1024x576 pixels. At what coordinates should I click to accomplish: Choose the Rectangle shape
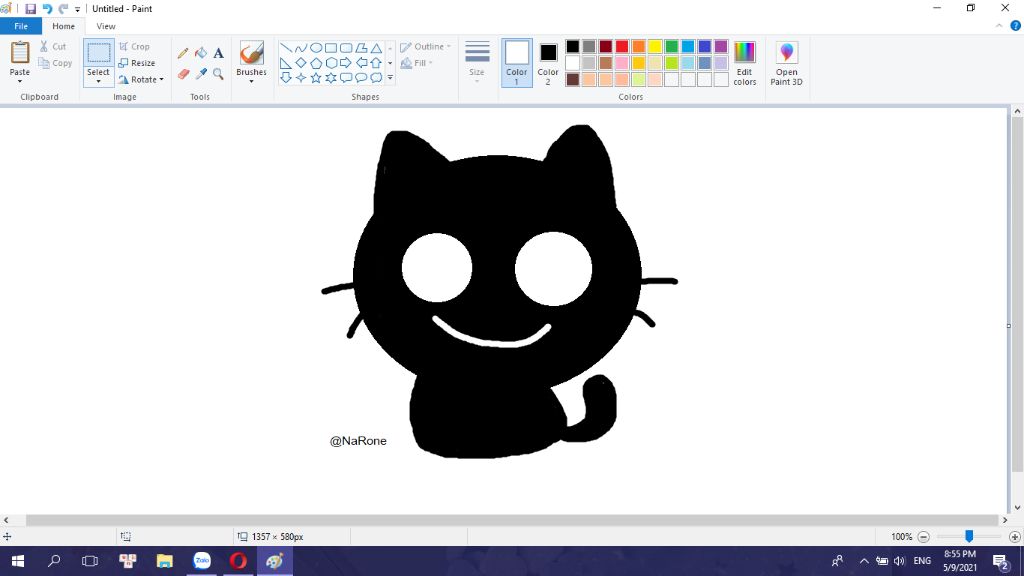click(331, 48)
